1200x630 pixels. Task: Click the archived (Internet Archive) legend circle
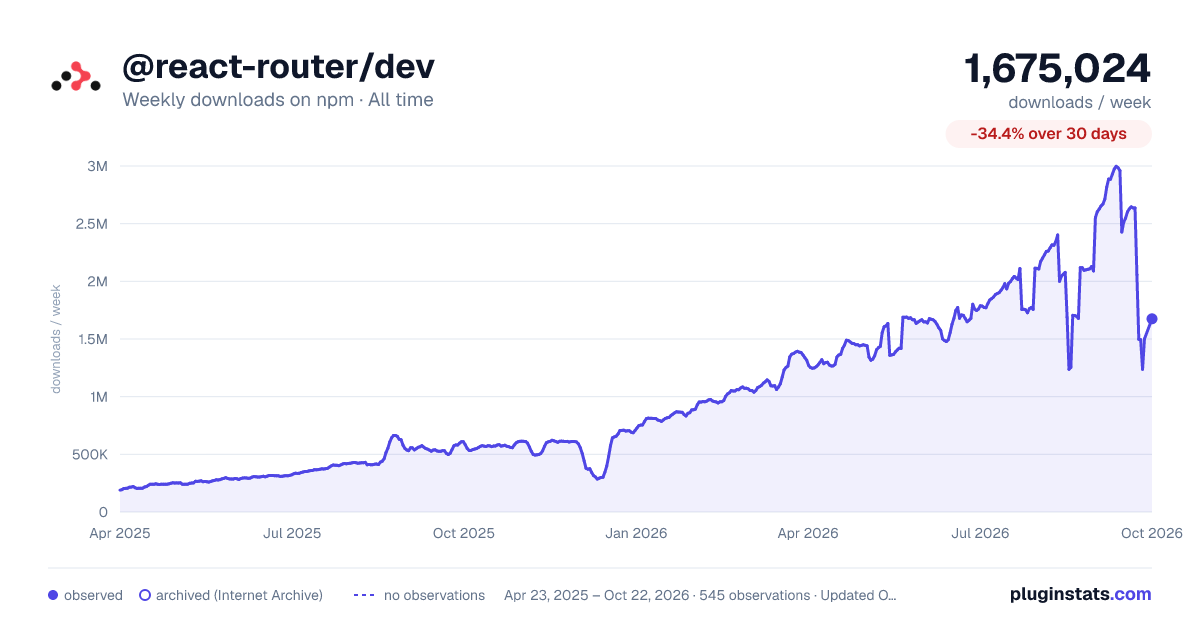[x=144, y=595]
